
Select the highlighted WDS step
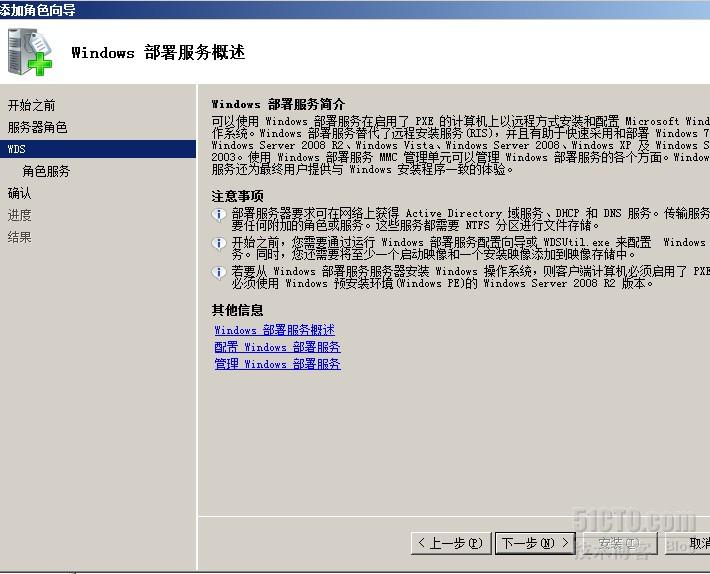(x=98, y=149)
